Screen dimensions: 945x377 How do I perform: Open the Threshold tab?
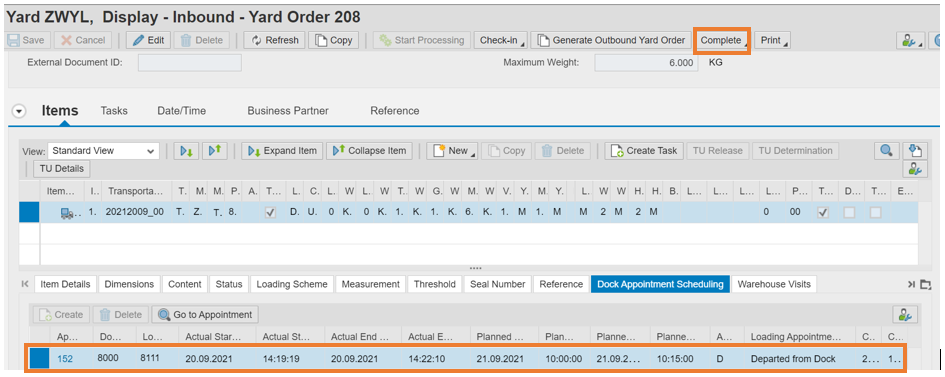(435, 284)
